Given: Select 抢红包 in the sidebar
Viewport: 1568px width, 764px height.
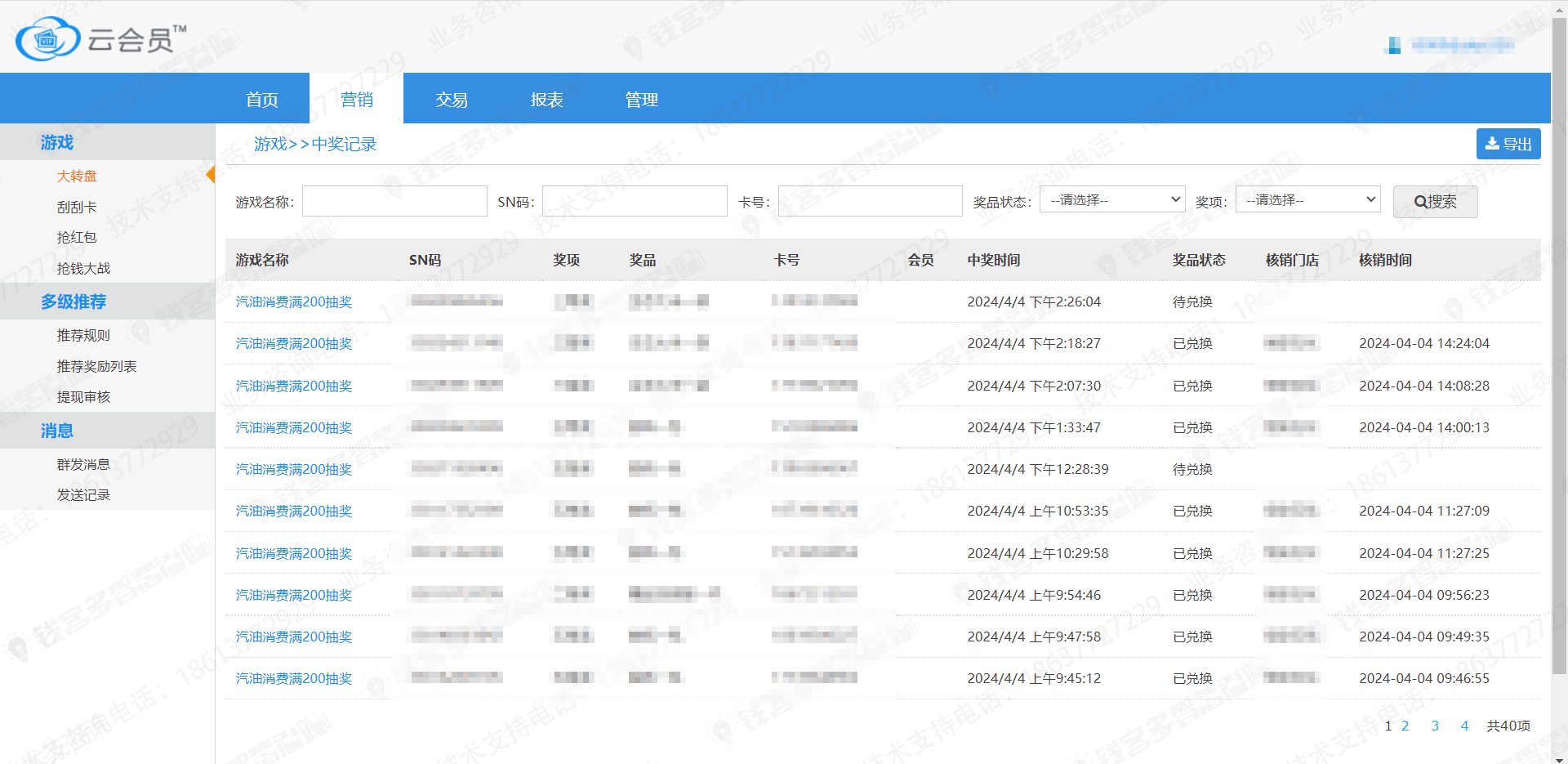Looking at the screenshot, I should coord(77,238).
